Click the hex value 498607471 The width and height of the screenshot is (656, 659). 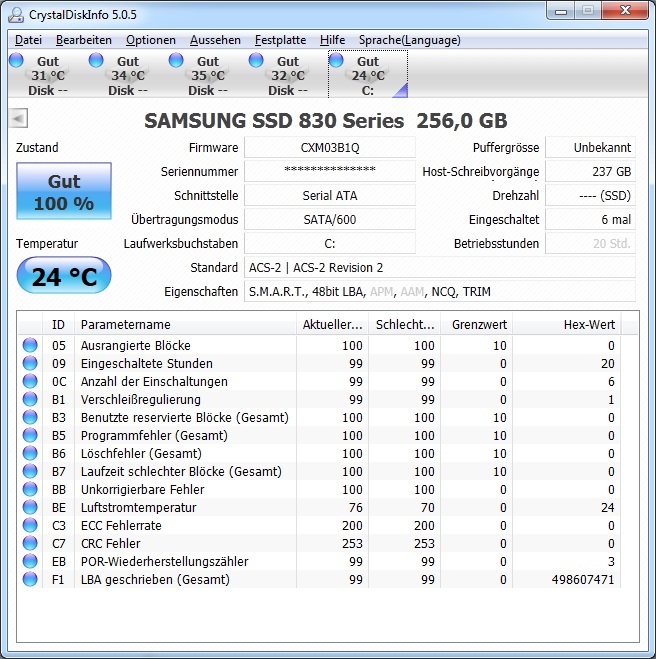(583, 580)
